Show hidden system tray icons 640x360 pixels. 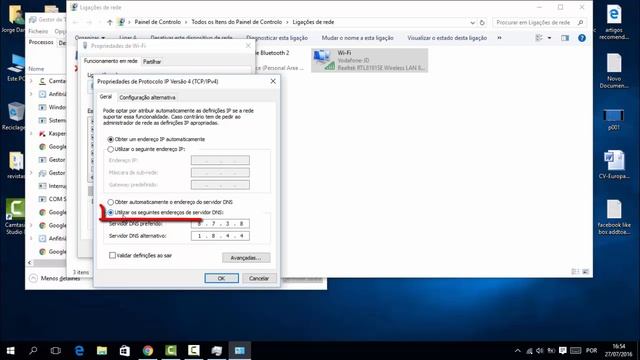pyautogui.click(x=518, y=351)
